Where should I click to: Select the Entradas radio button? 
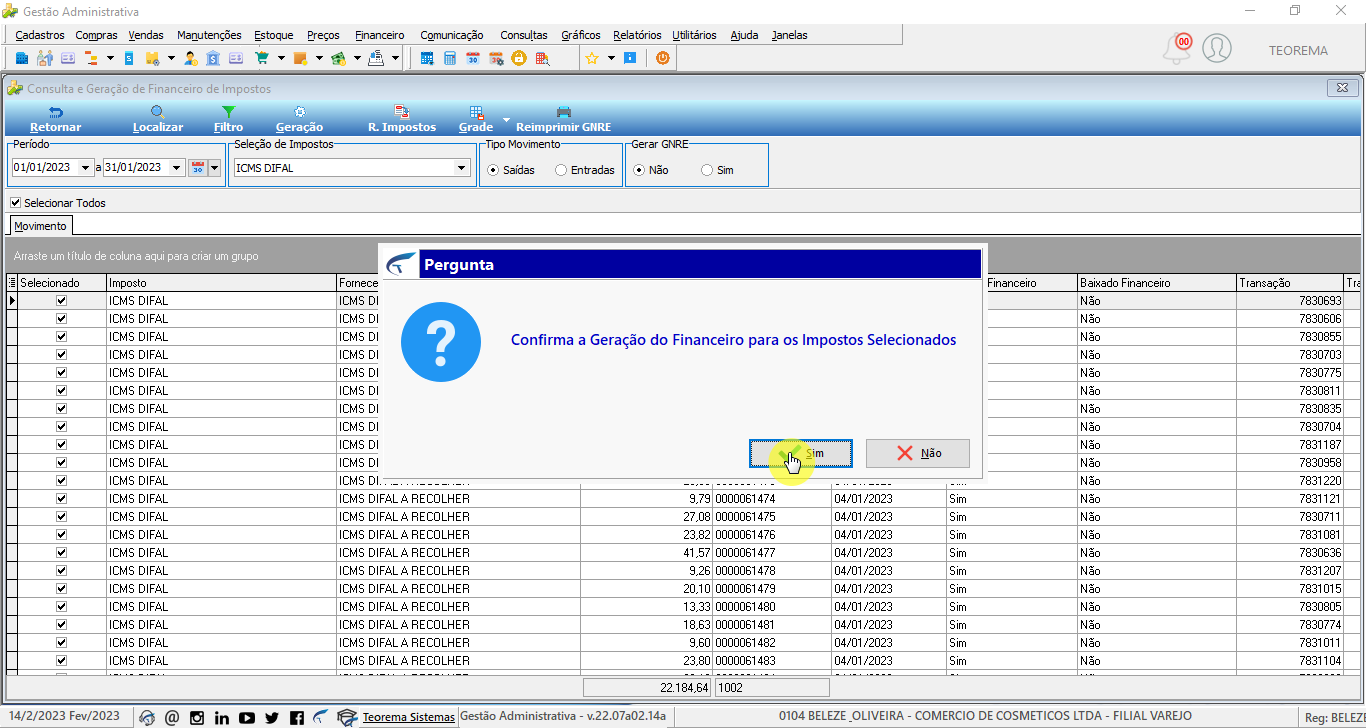(x=561, y=170)
